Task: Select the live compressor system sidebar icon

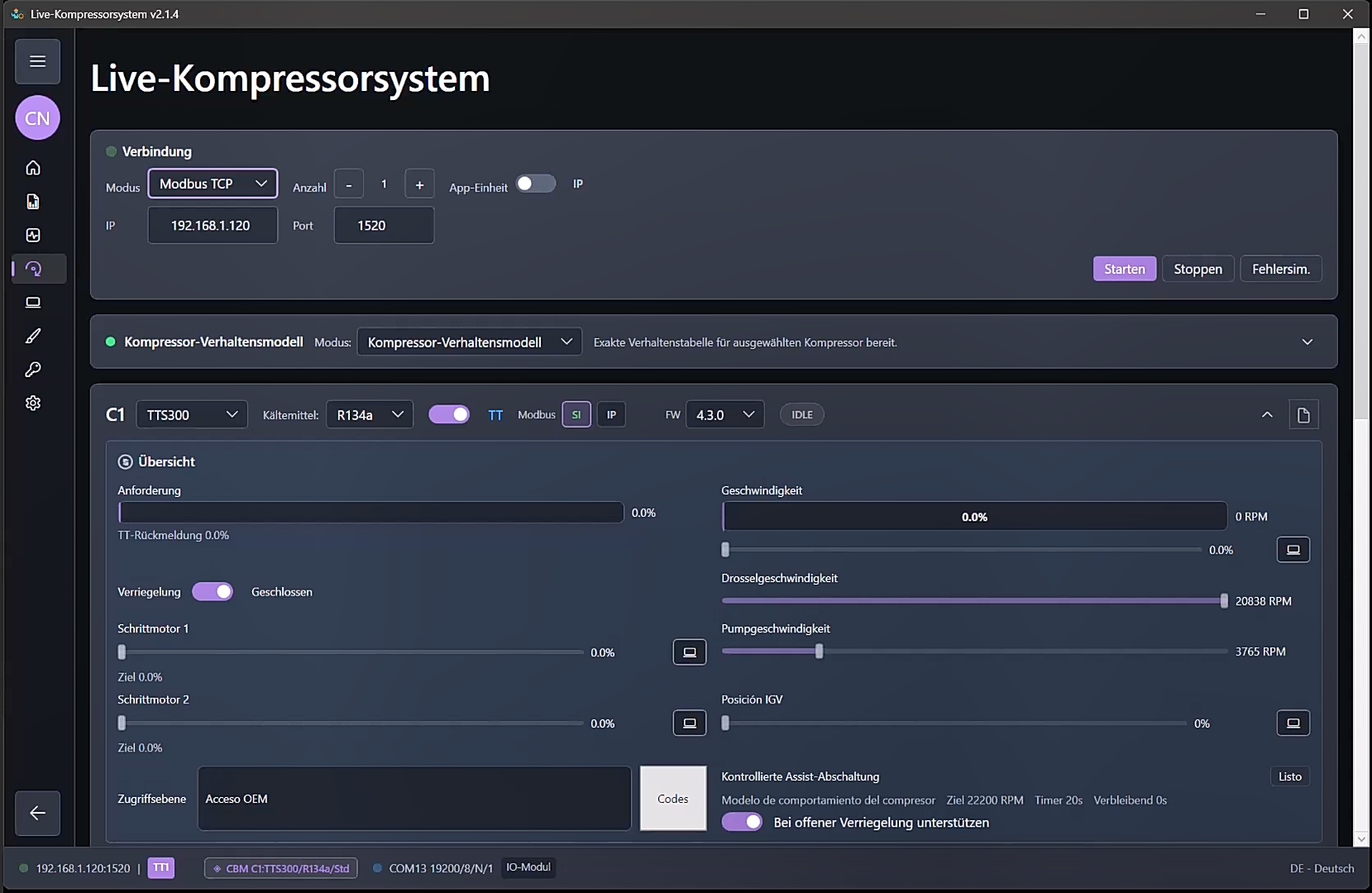Action: (x=33, y=269)
